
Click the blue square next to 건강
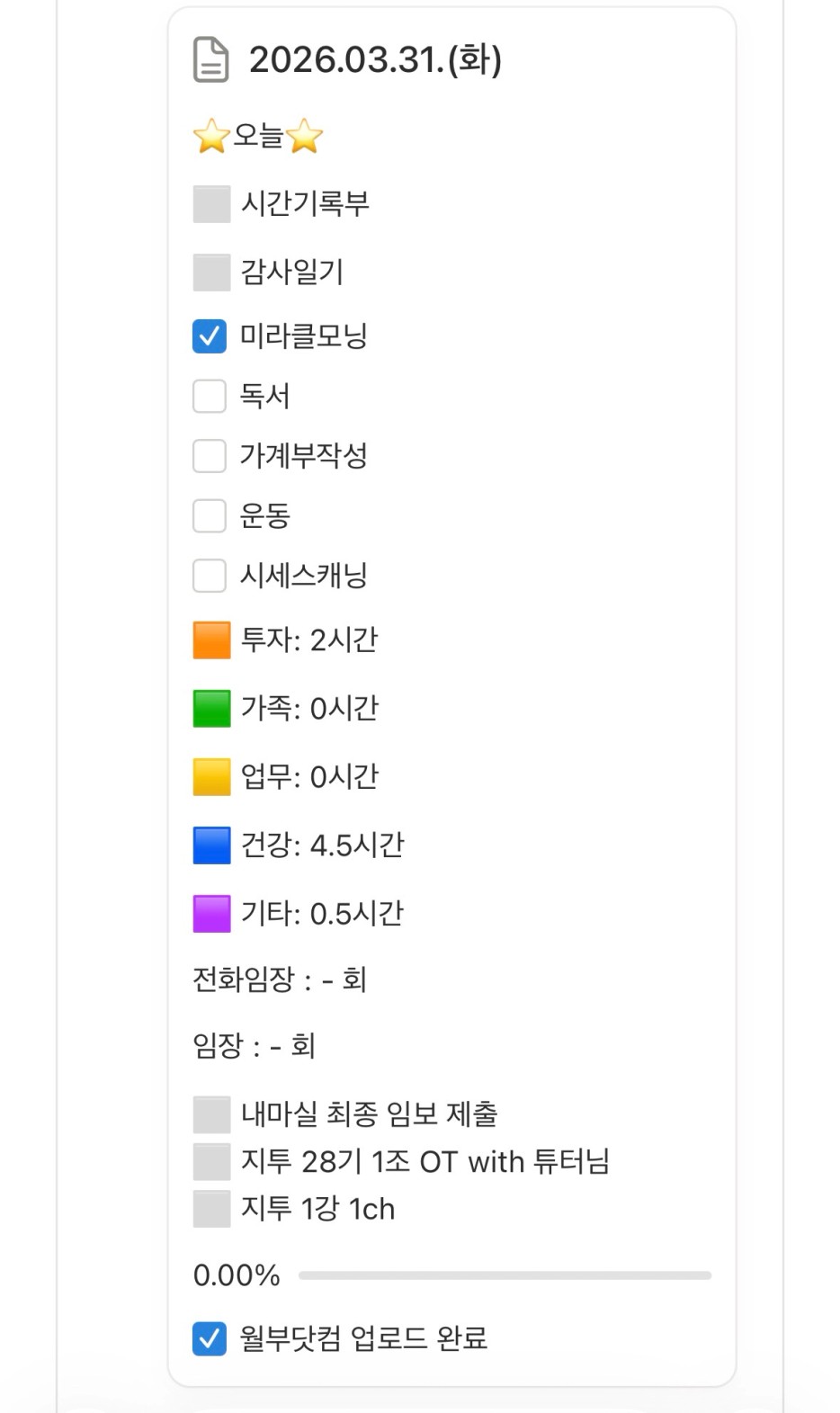pyautogui.click(x=211, y=845)
